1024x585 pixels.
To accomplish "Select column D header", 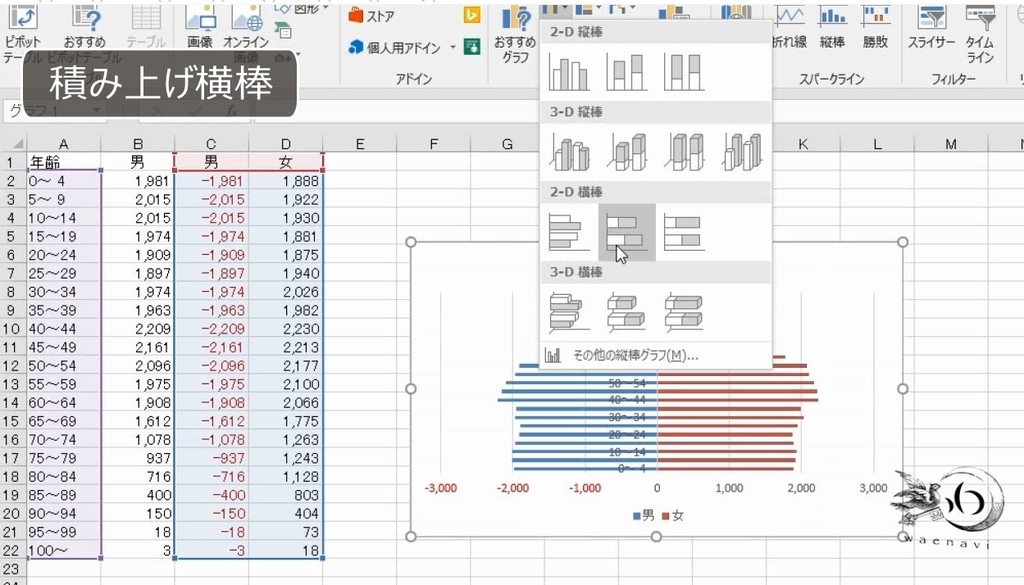I will tap(285, 144).
